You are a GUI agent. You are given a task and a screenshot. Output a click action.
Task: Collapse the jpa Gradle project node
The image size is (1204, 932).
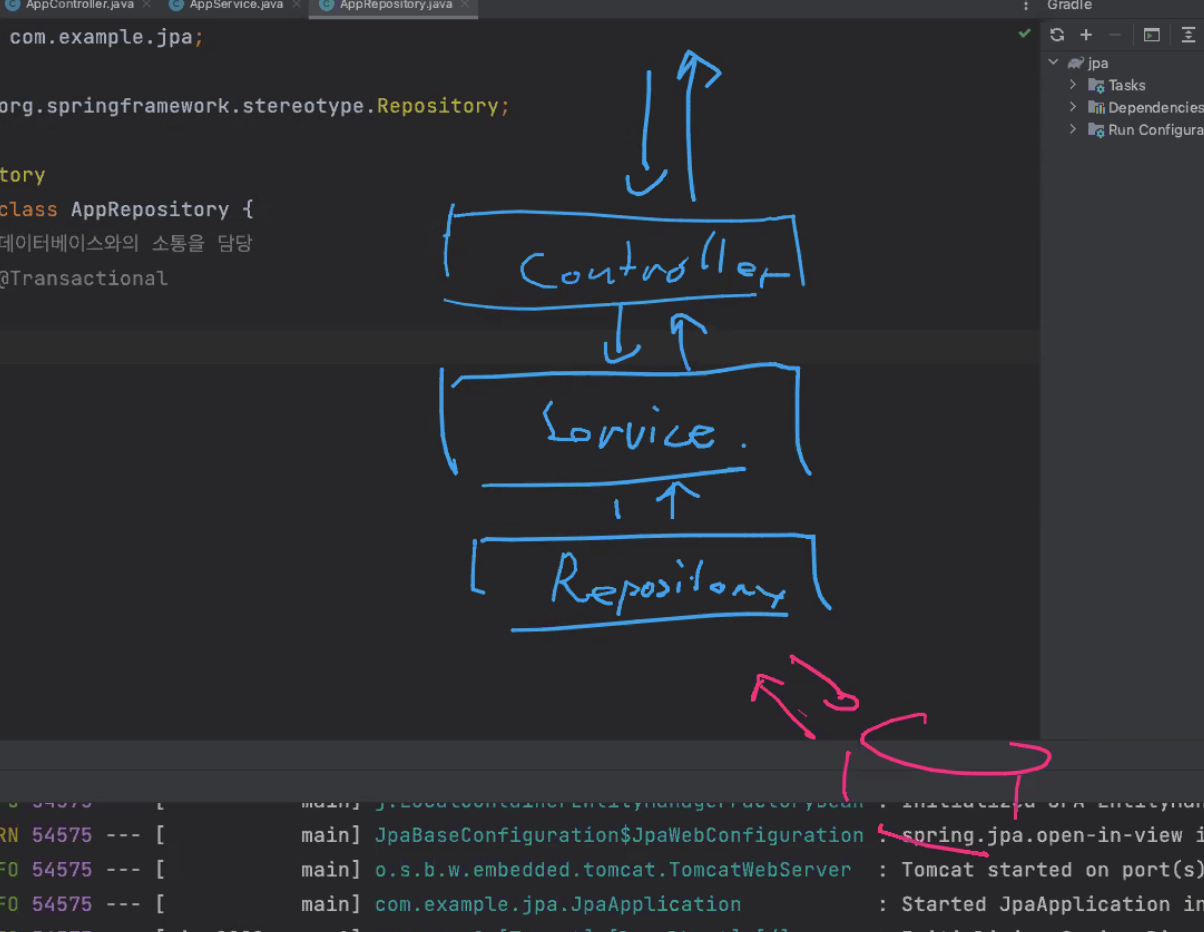pos(1053,62)
